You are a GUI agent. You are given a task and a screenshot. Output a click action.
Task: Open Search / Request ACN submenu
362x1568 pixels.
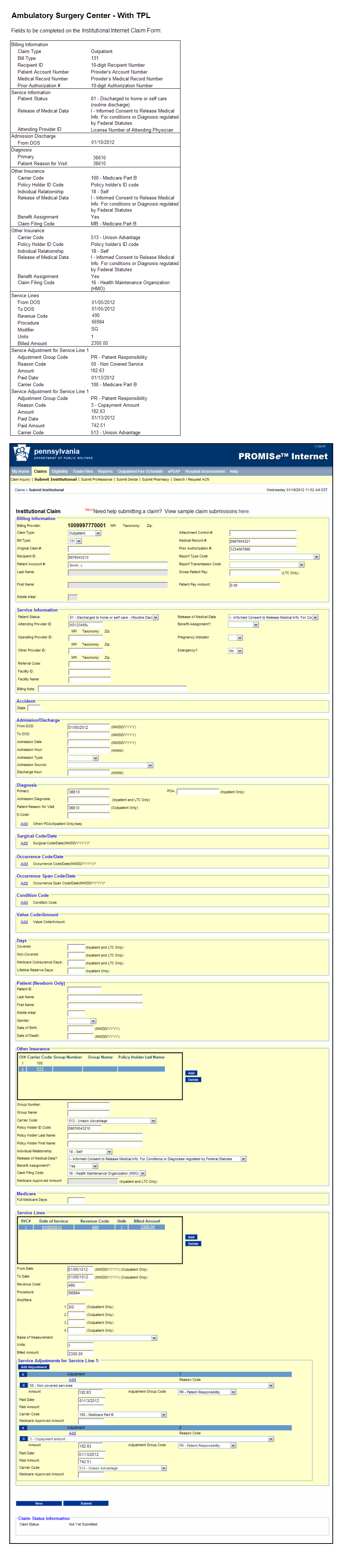point(191,479)
